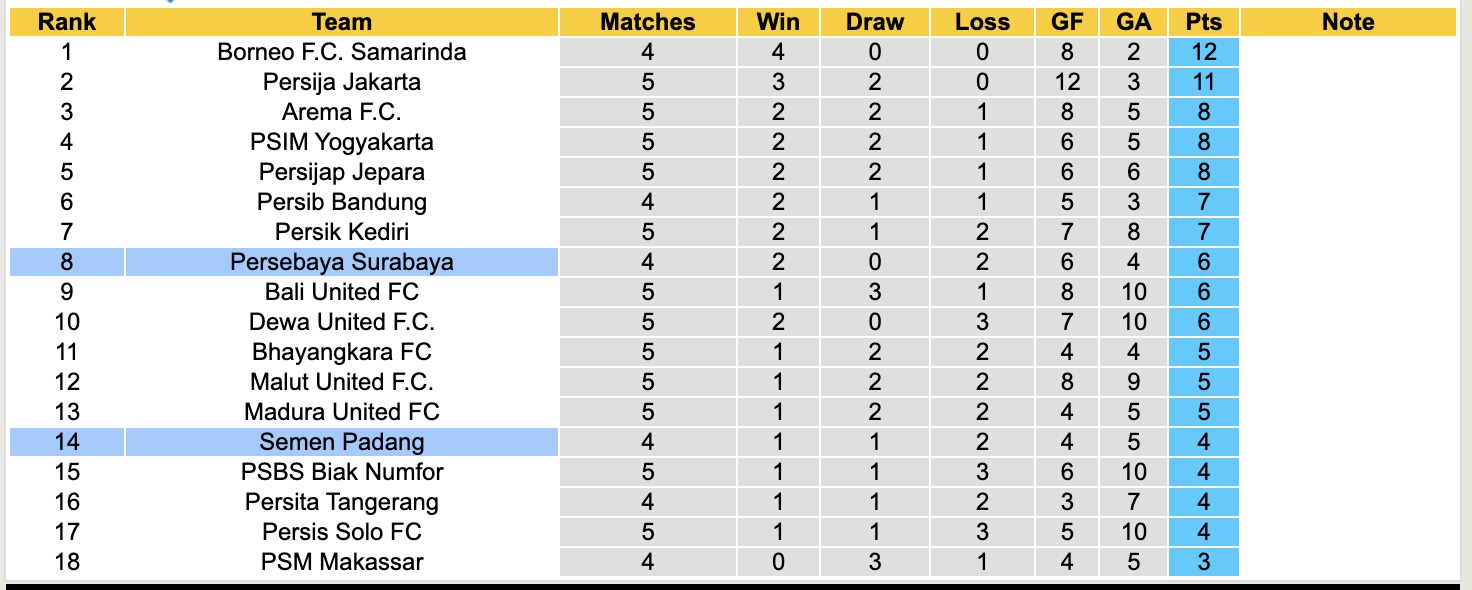
Task: Open the Persija Jakarta team link
Action: click(341, 82)
